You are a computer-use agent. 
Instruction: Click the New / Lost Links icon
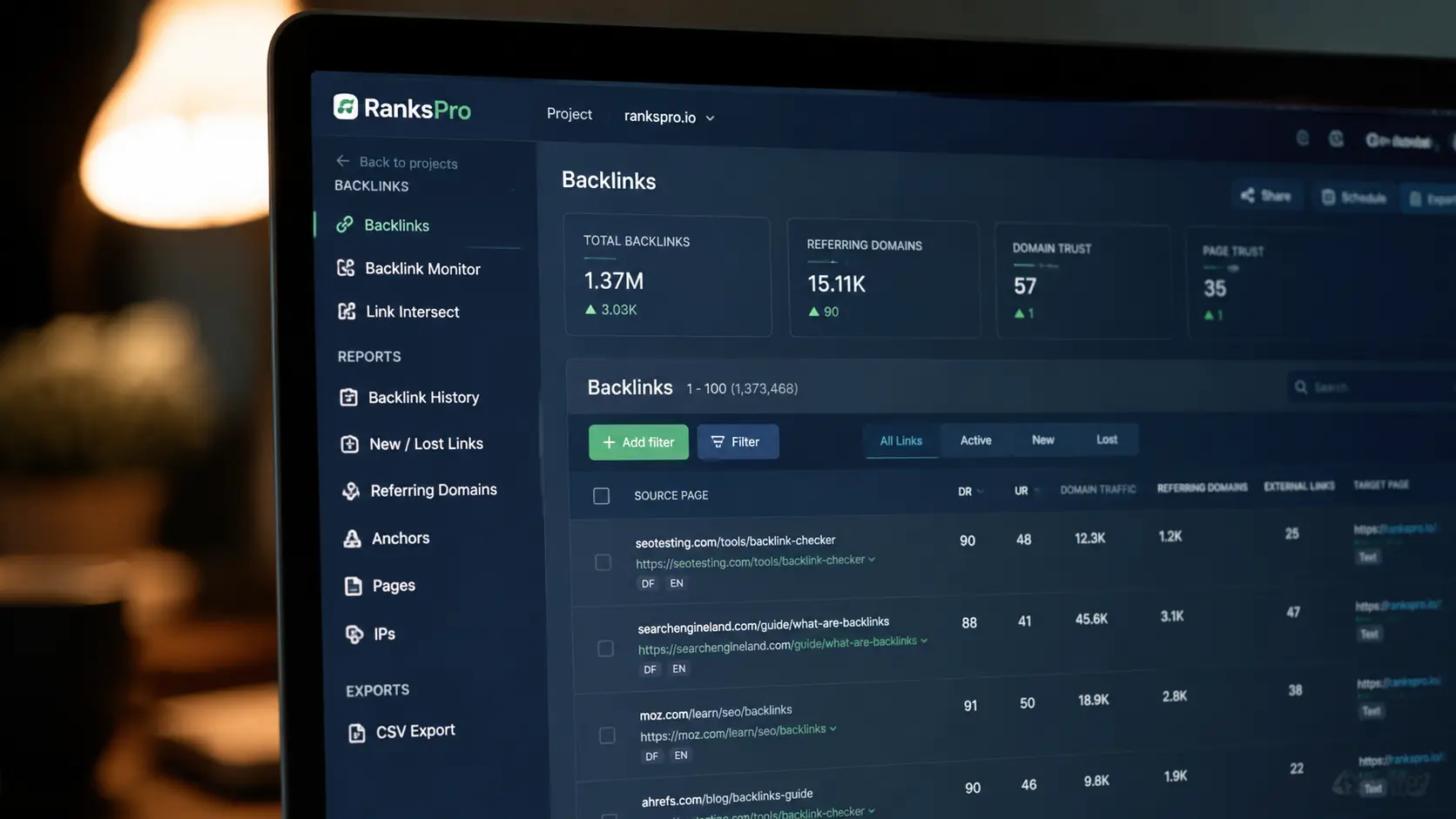coord(349,444)
